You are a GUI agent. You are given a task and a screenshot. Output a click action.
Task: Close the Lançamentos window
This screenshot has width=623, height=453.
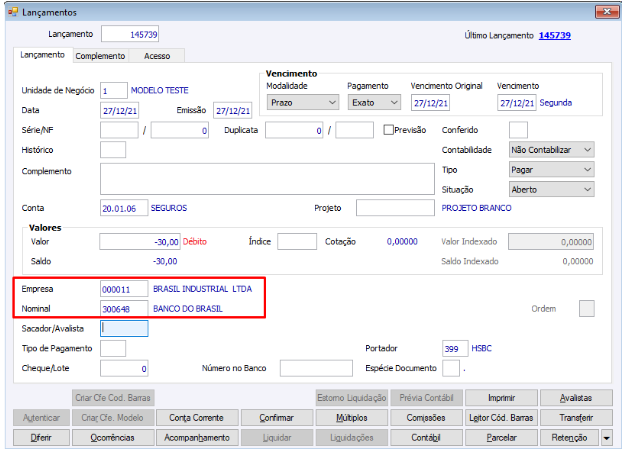coord(607,12)
